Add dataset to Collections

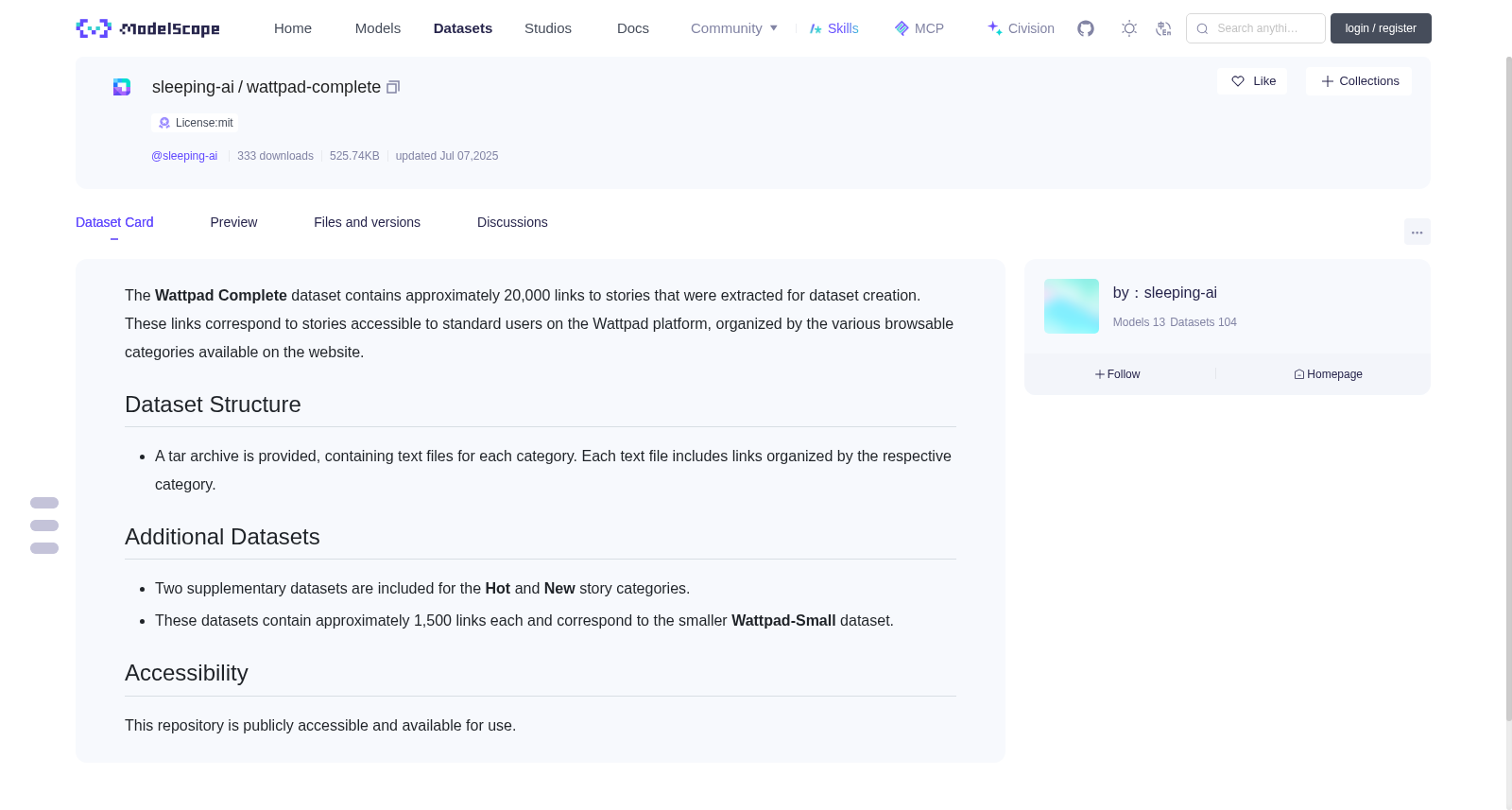[x=1359, y=81]
